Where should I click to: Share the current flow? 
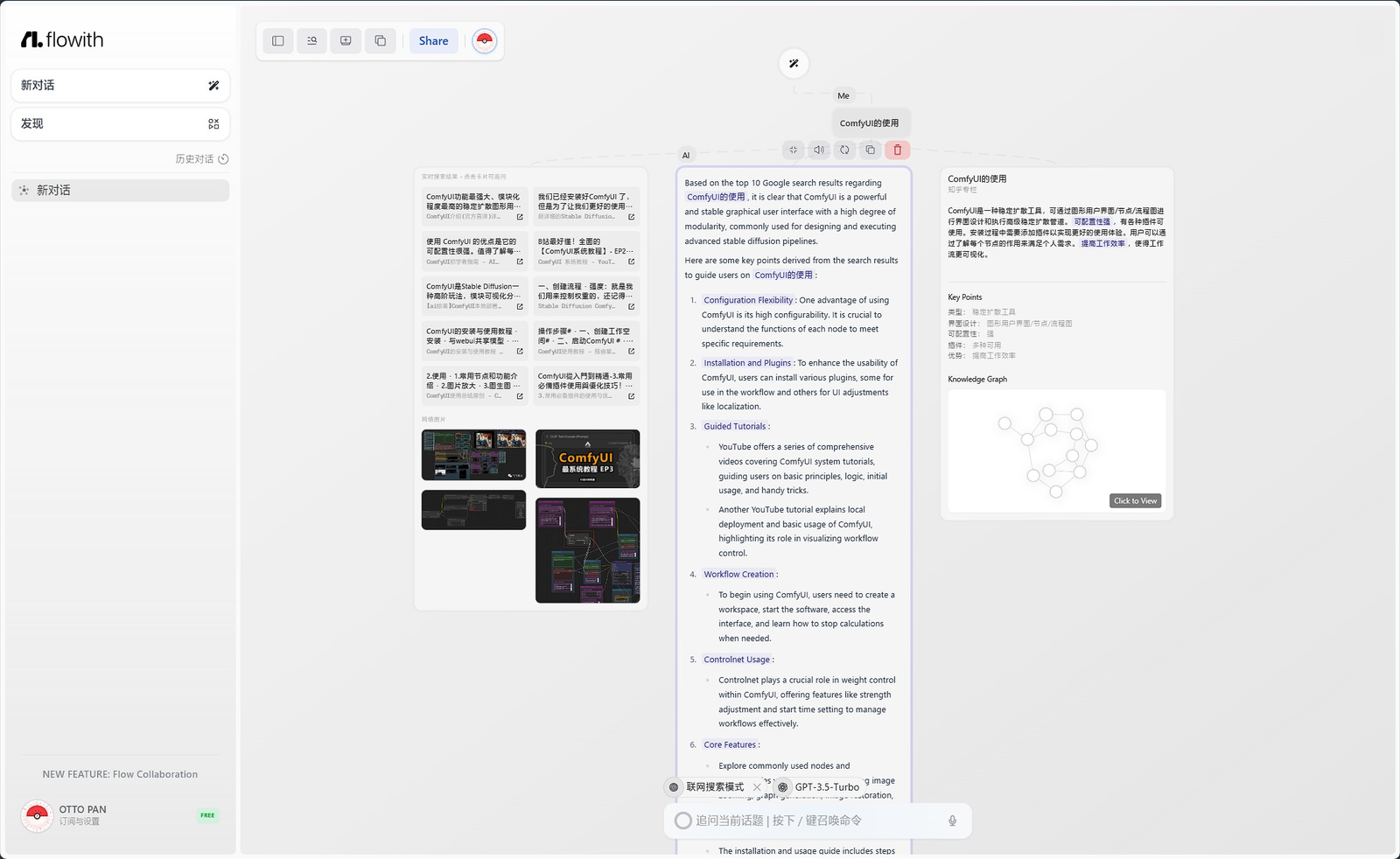[433, 41]
